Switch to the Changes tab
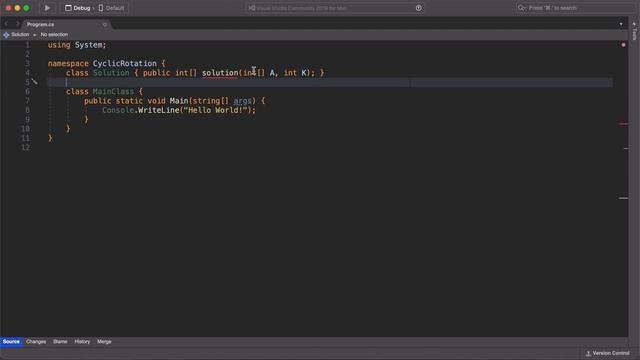Image resolution: width=640 pixels, height=360 pixels. click(x=36, y=342)
